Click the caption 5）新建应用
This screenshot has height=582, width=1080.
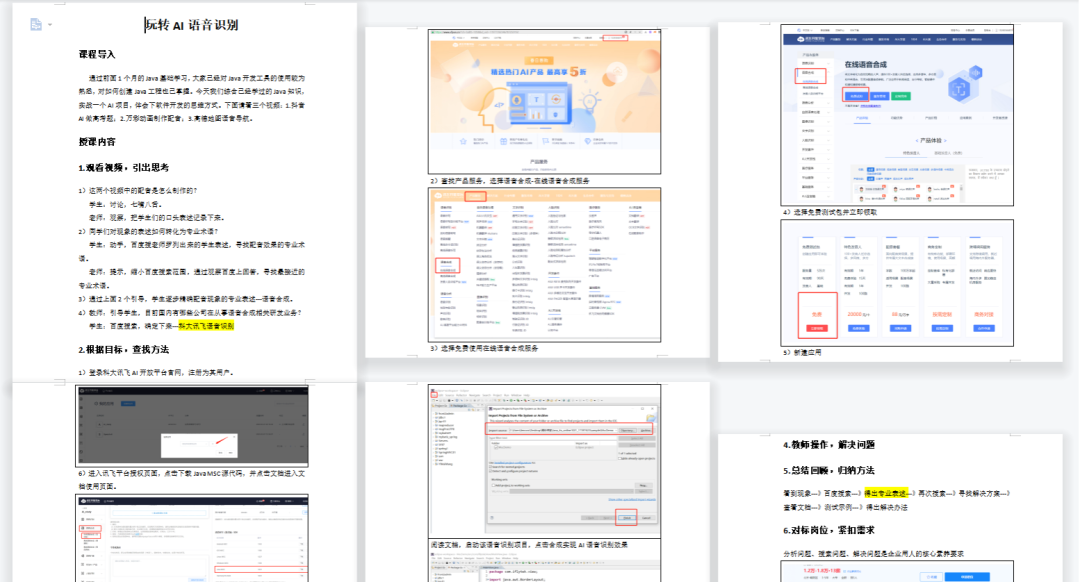coord(801,353)
